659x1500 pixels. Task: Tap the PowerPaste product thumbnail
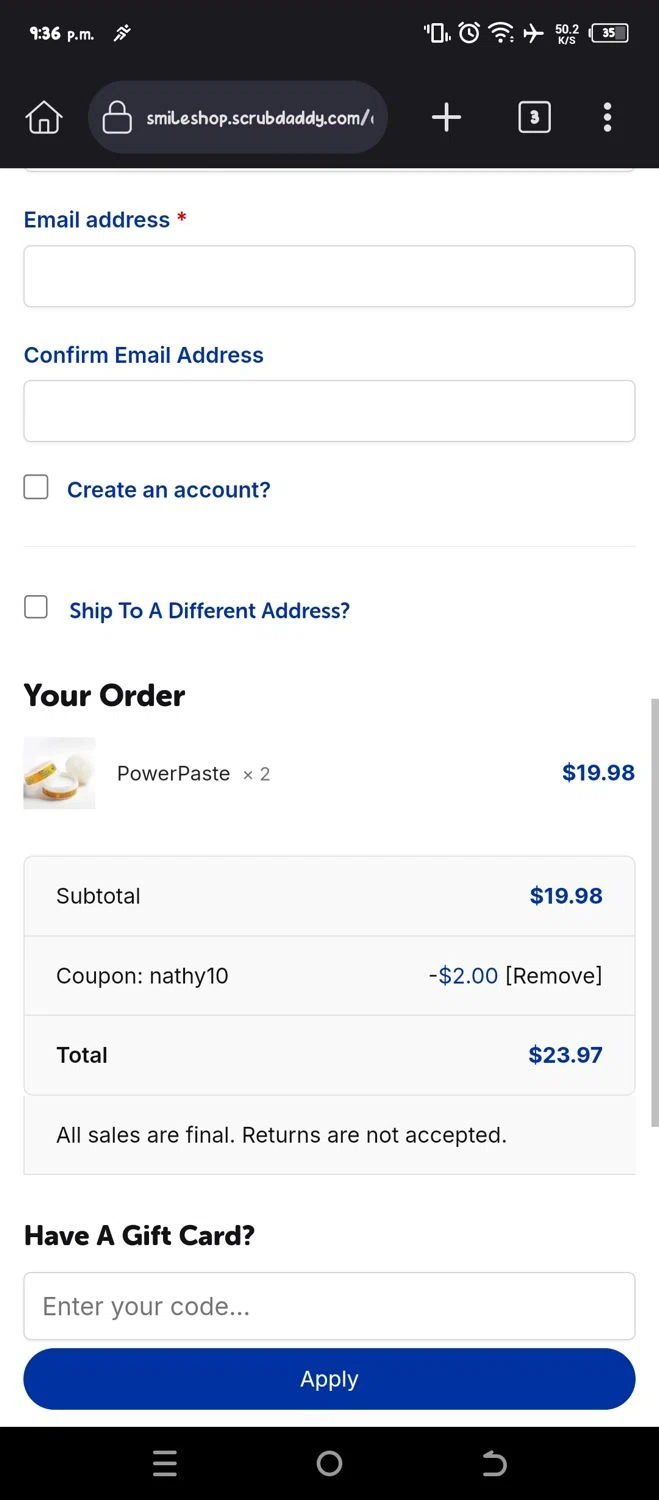coord(60,773)
